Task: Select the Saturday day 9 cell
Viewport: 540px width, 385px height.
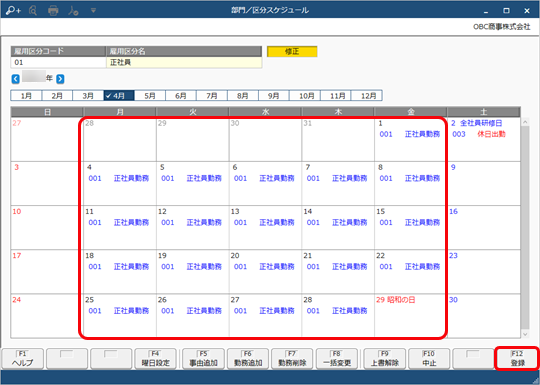Action: 484,184
